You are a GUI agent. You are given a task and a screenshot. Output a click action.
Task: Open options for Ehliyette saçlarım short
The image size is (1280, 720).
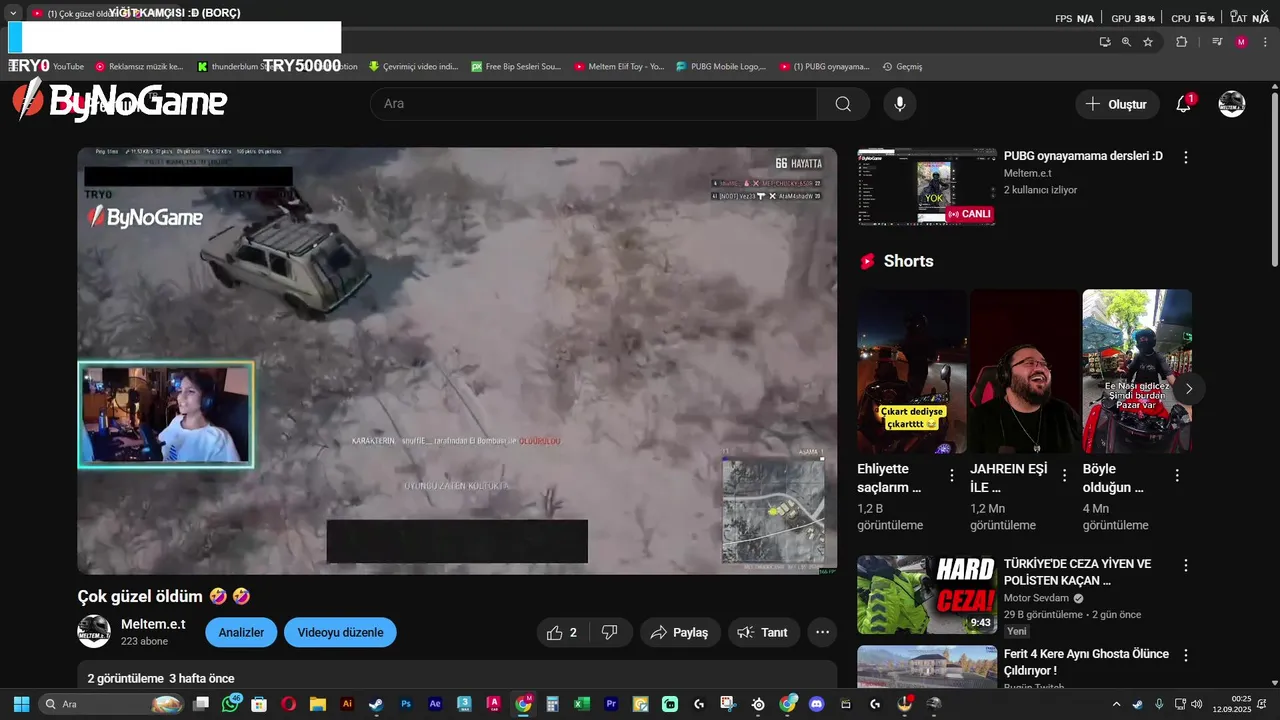[x=952, y=476]
